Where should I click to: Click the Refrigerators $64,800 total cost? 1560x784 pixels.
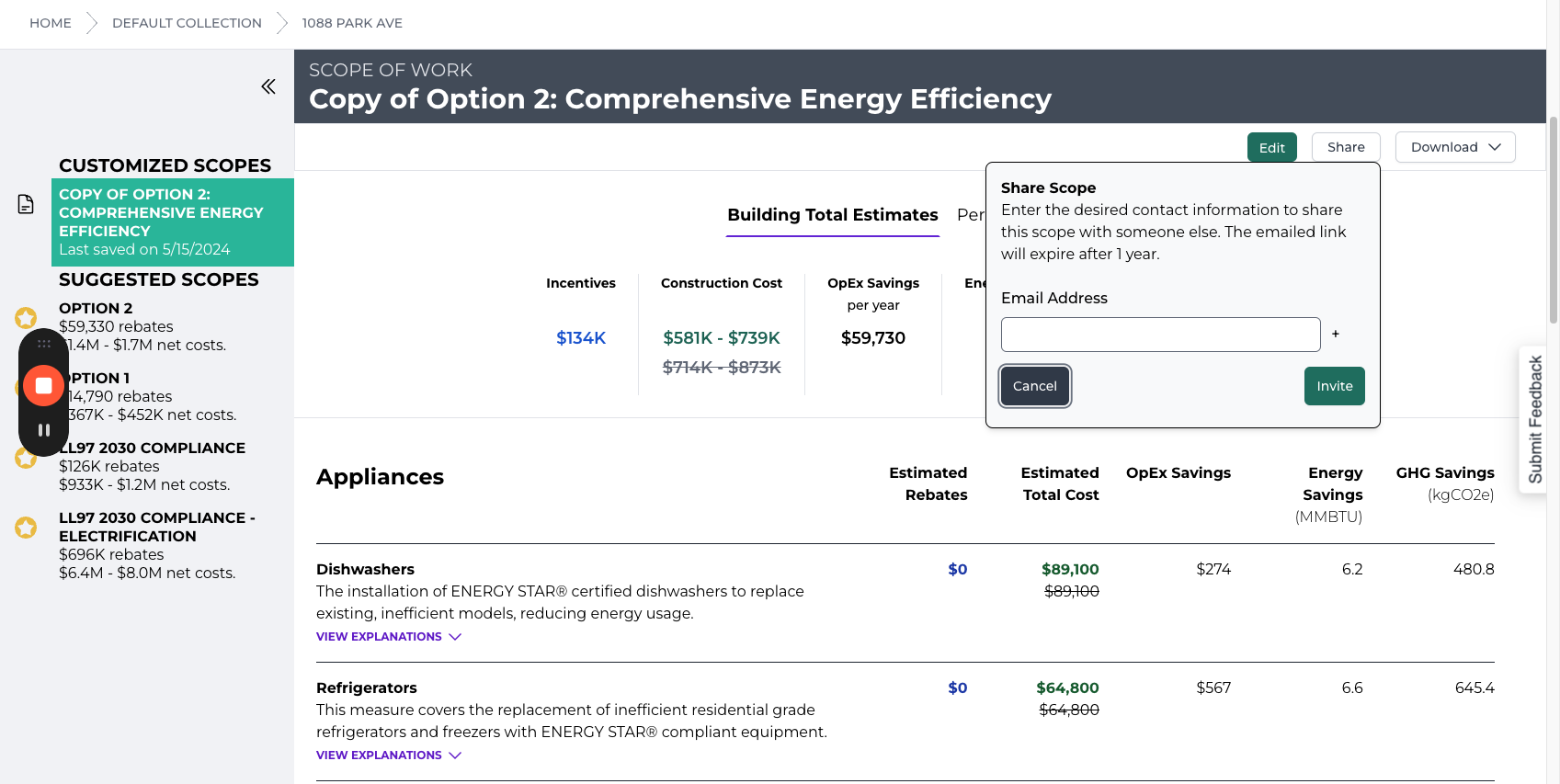click(x=1067, y=688)
